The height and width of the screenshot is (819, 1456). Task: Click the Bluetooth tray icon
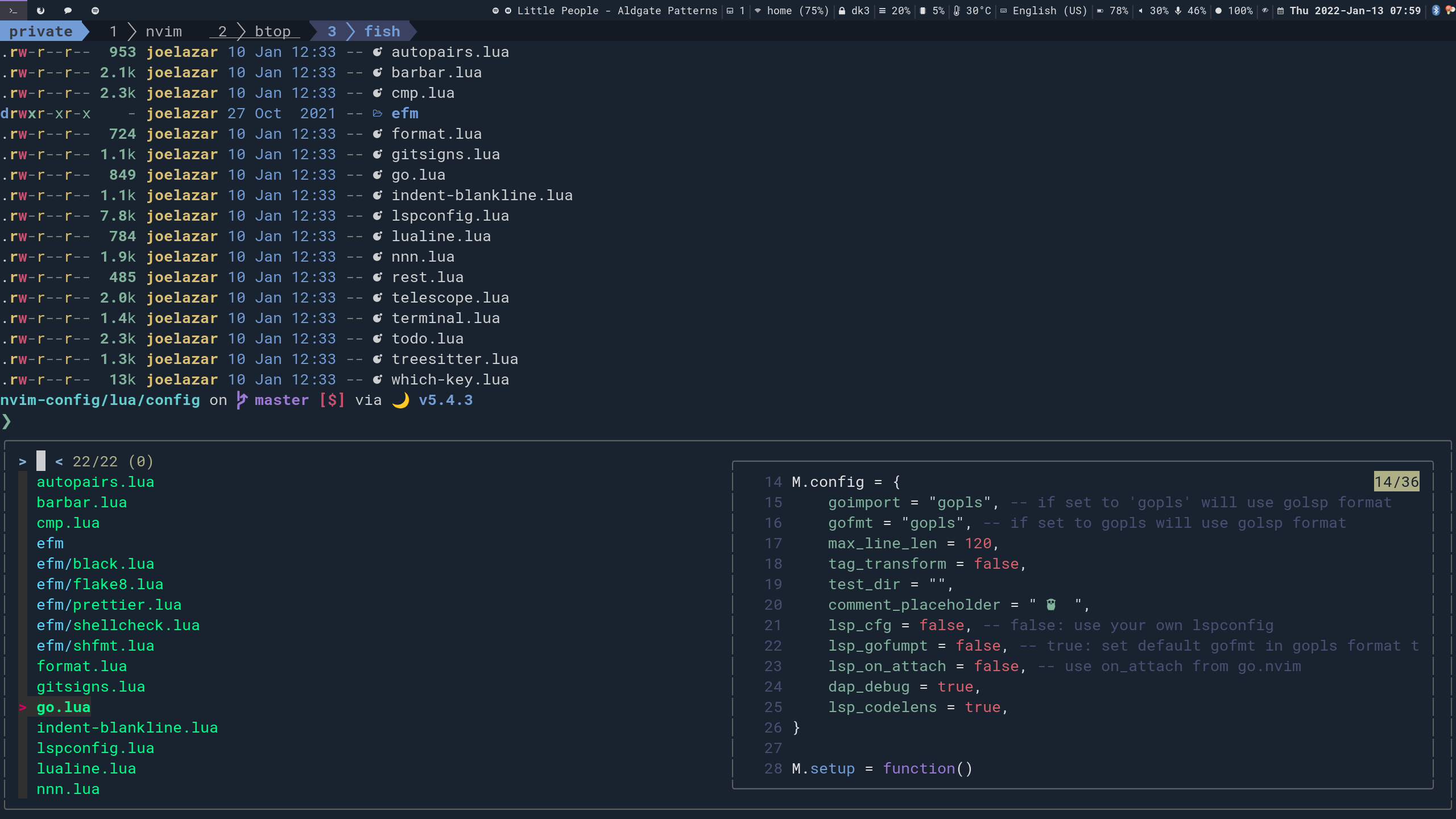pos(1436,10)
